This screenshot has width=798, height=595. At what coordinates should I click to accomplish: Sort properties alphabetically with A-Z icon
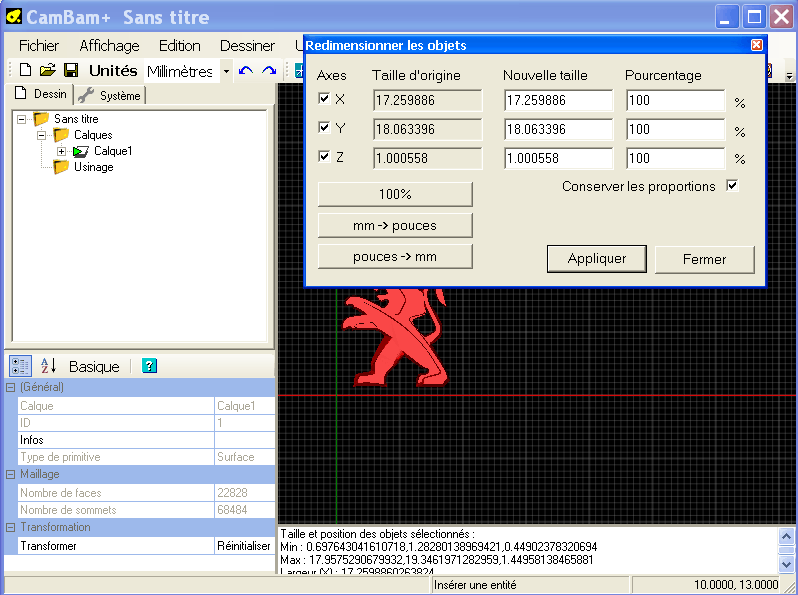pyautogui.click(x=48, y=366)
